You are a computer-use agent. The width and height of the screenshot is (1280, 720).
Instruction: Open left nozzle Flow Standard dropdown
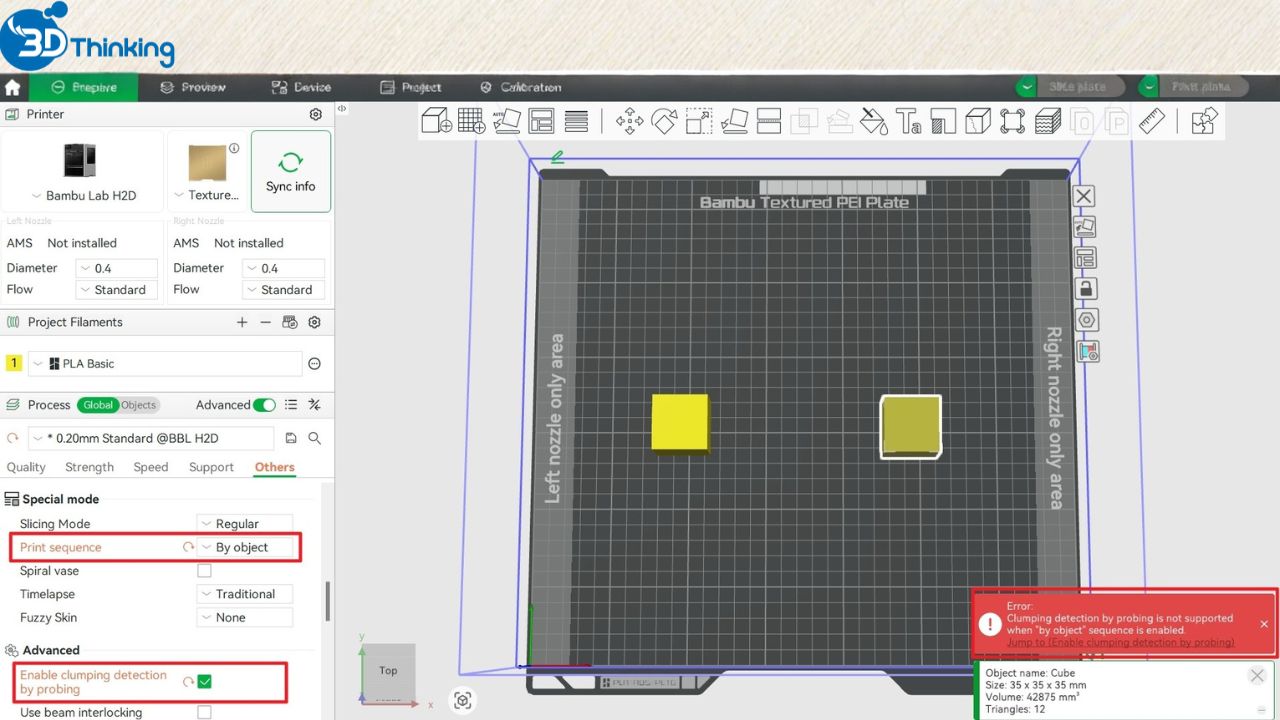pos(117,290)
